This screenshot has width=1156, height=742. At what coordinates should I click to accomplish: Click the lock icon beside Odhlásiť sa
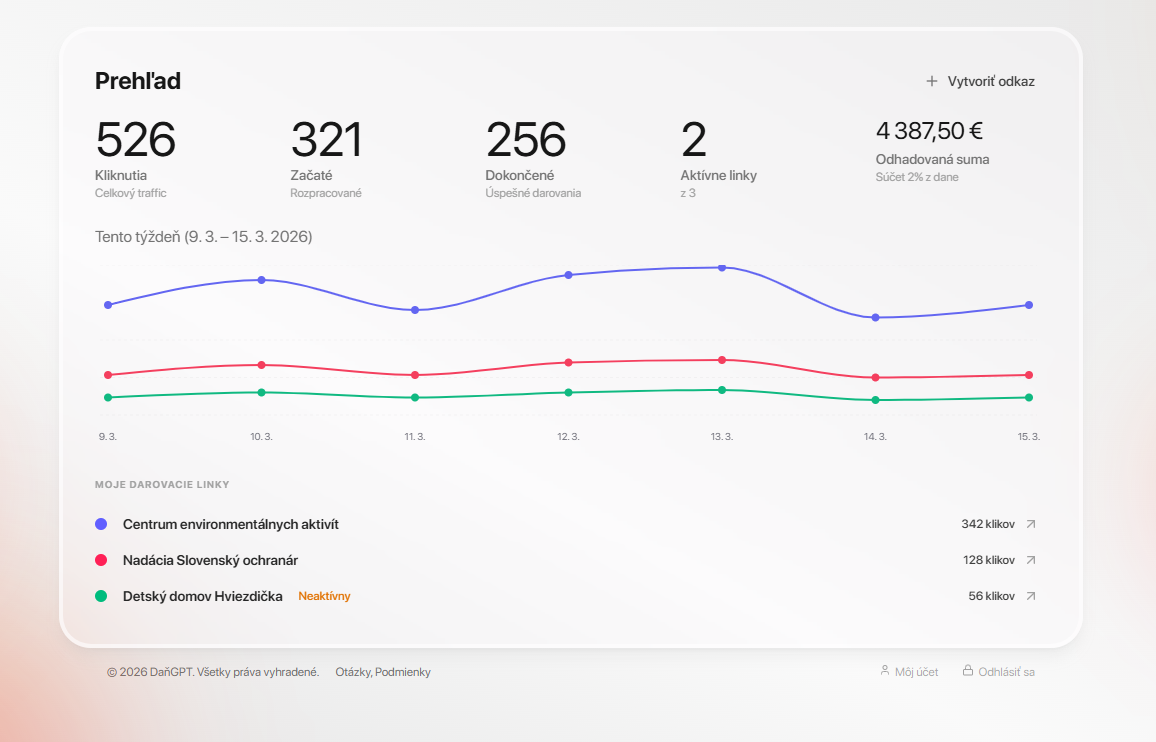coord(967,671)
